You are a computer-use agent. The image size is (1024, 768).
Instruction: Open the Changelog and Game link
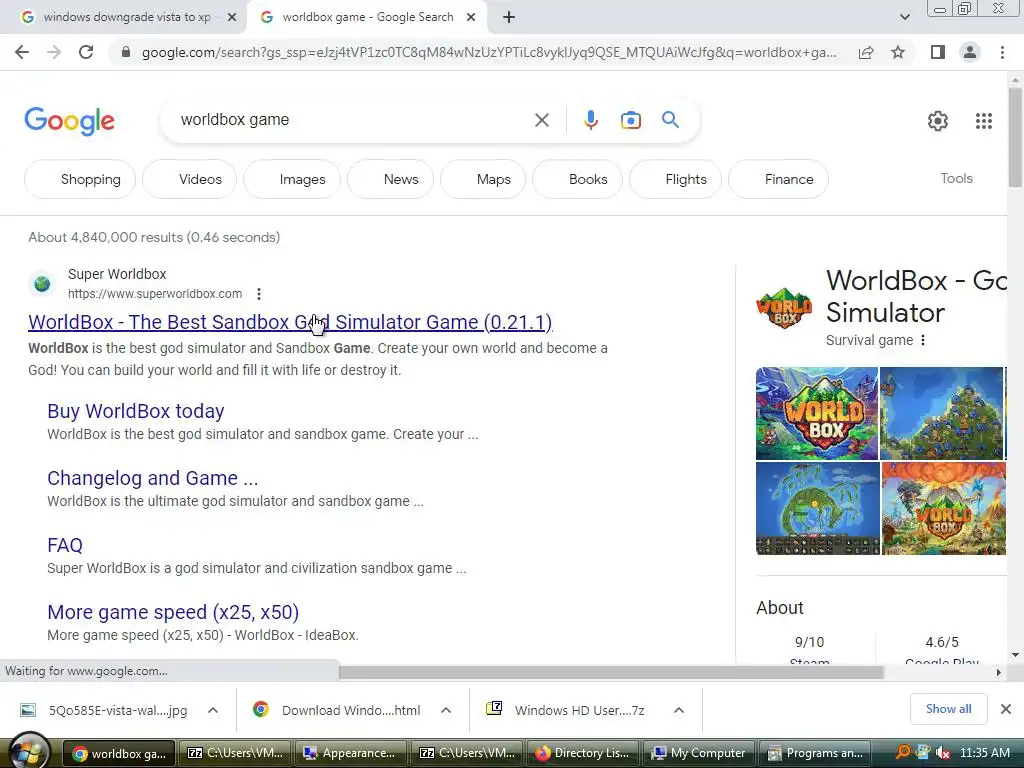click(x=153, y=478)
